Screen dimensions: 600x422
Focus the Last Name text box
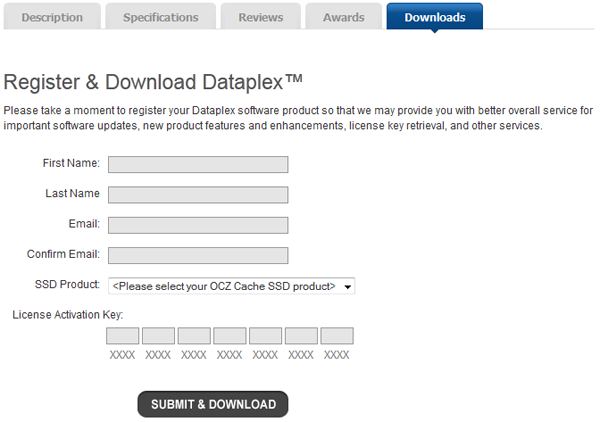point(198,194)
